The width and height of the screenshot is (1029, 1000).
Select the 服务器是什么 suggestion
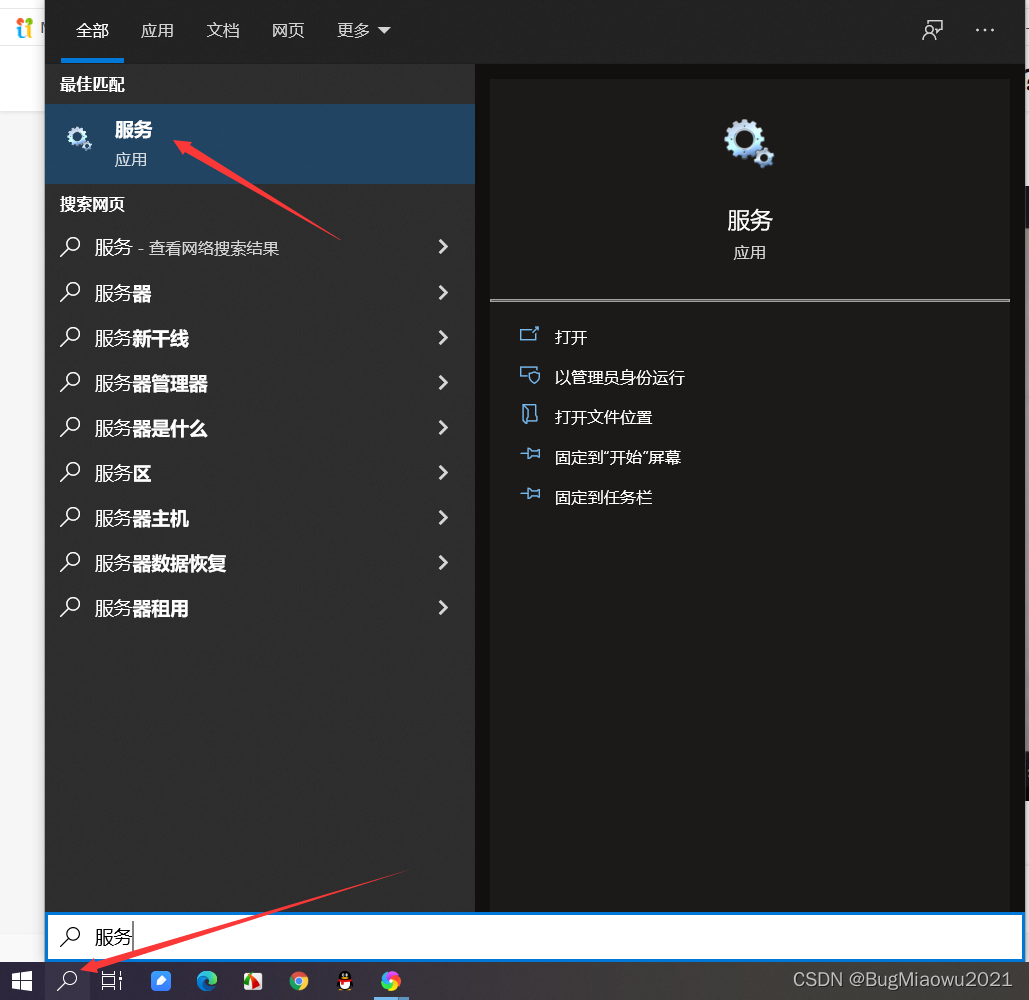pos(260,428)
